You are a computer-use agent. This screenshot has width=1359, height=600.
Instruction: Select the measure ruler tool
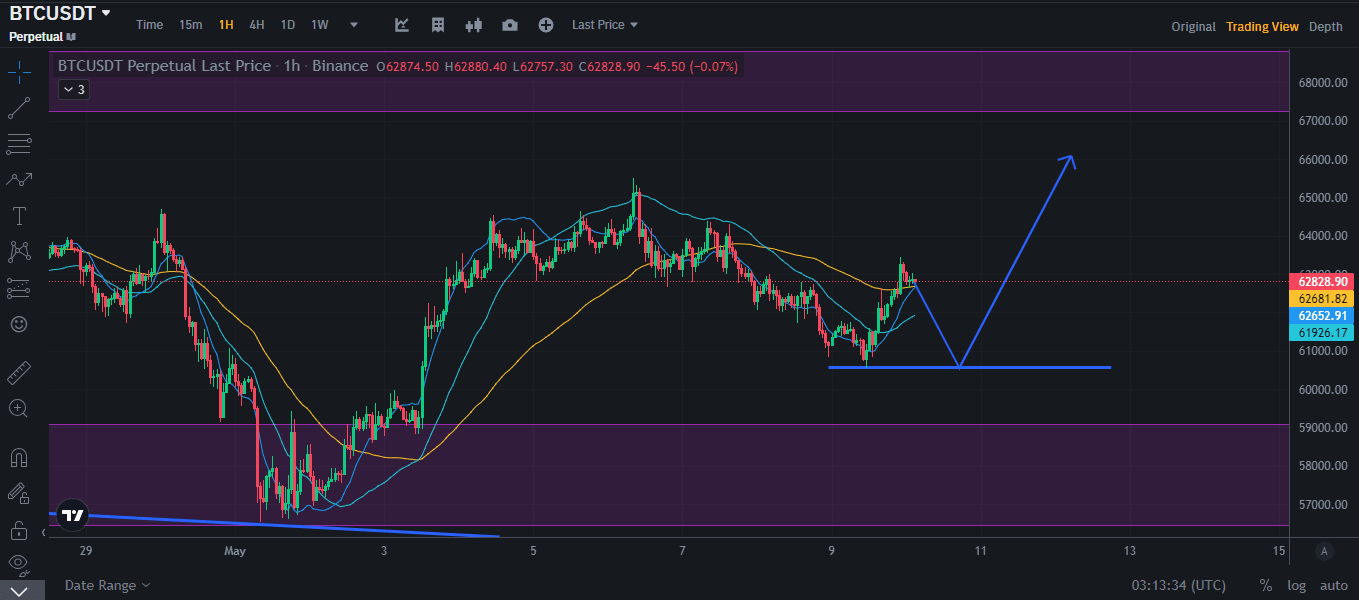tap(18, 372)
